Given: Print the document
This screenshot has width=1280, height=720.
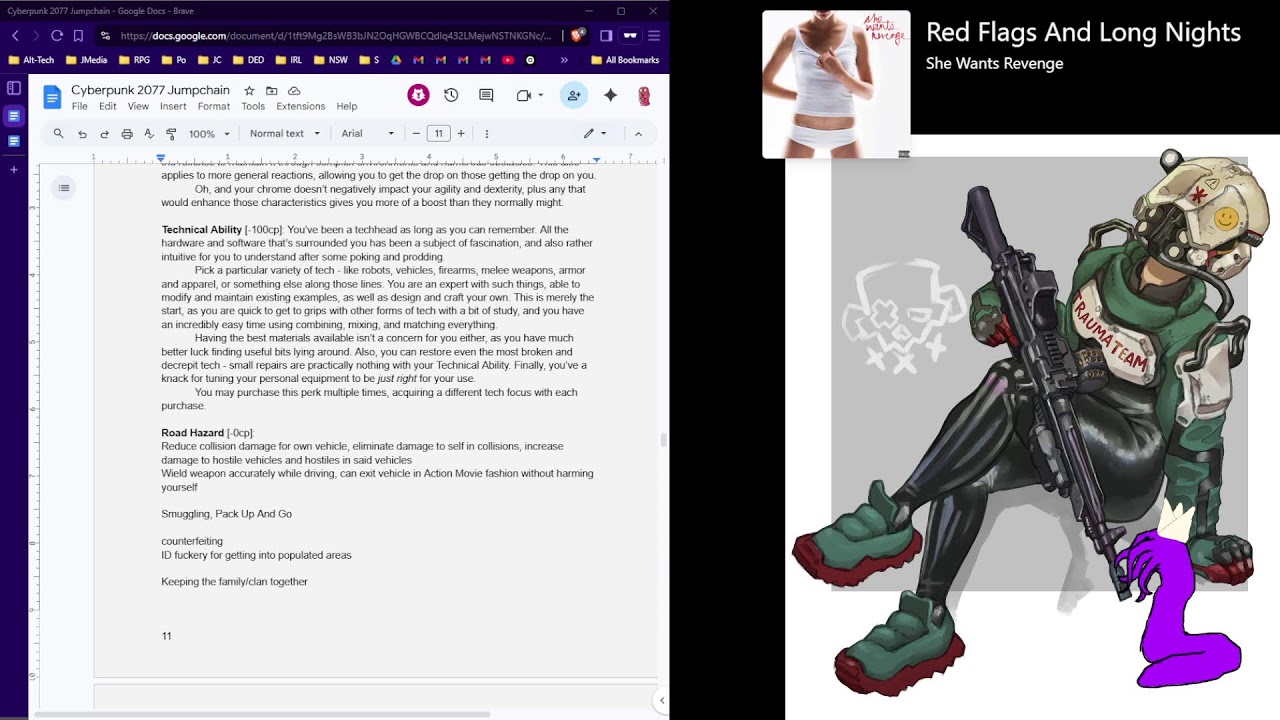Looking at the screenshot, I should [x=127, y=133].
